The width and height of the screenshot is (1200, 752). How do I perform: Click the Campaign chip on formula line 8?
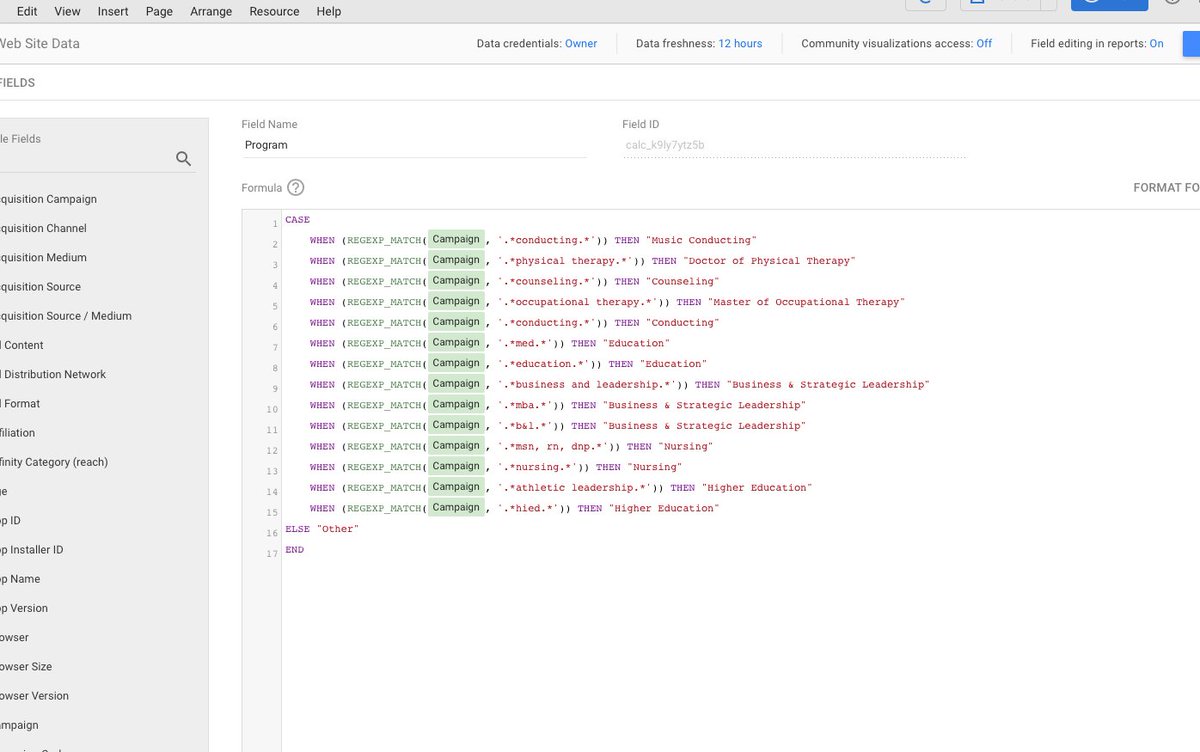pyautogui.click(x=456, y=363)
